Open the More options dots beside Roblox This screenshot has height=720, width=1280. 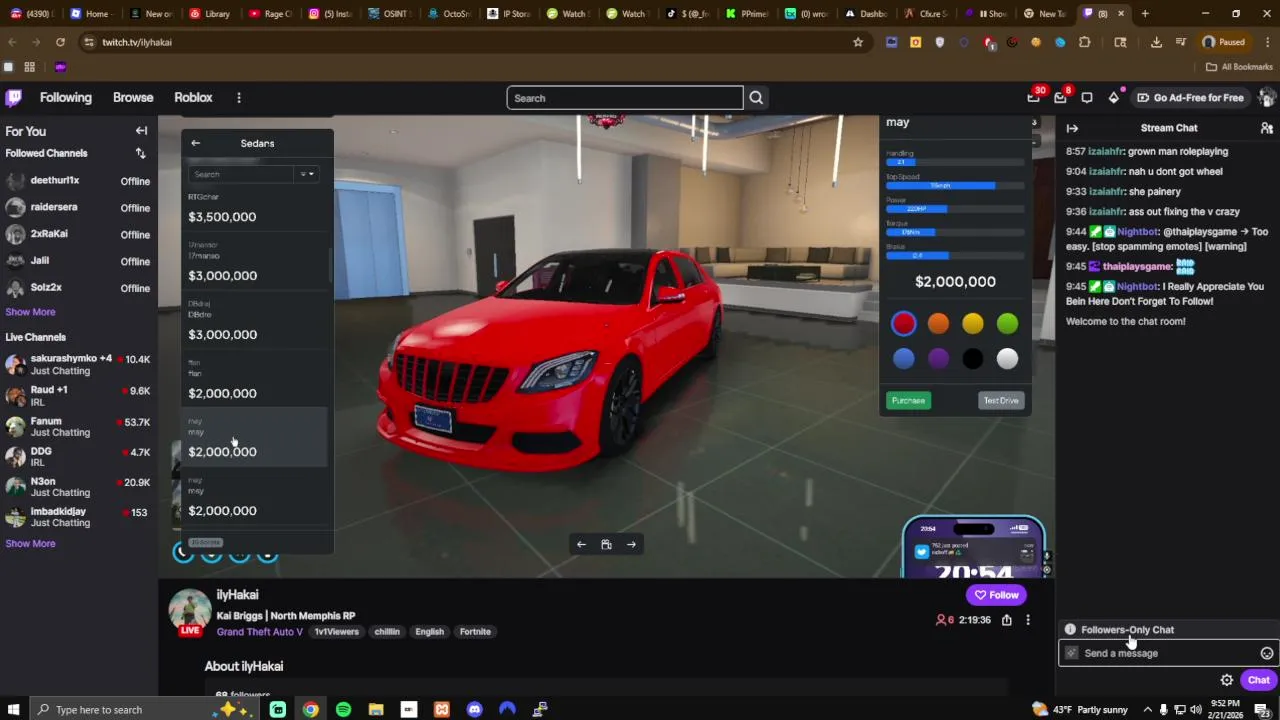(x=238, y=98)
